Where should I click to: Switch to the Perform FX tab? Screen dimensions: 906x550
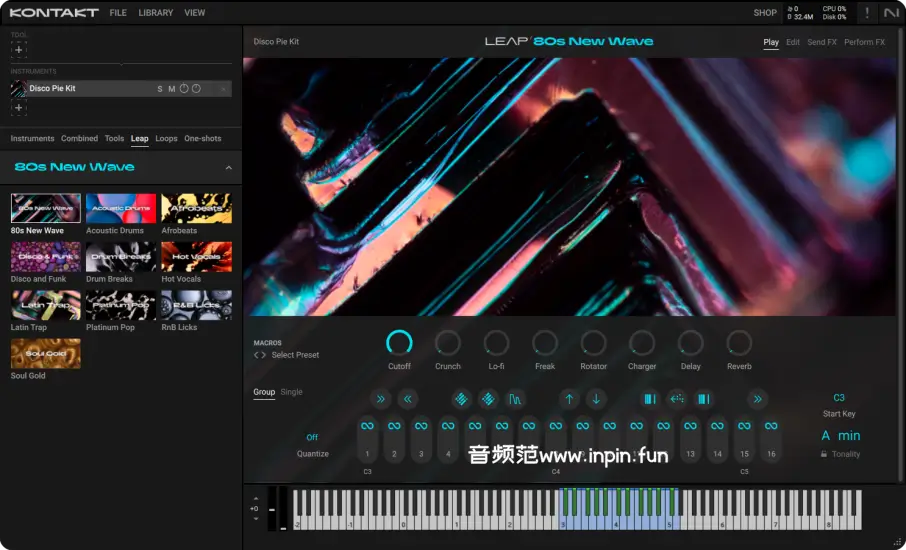click(x=864, y=42)
